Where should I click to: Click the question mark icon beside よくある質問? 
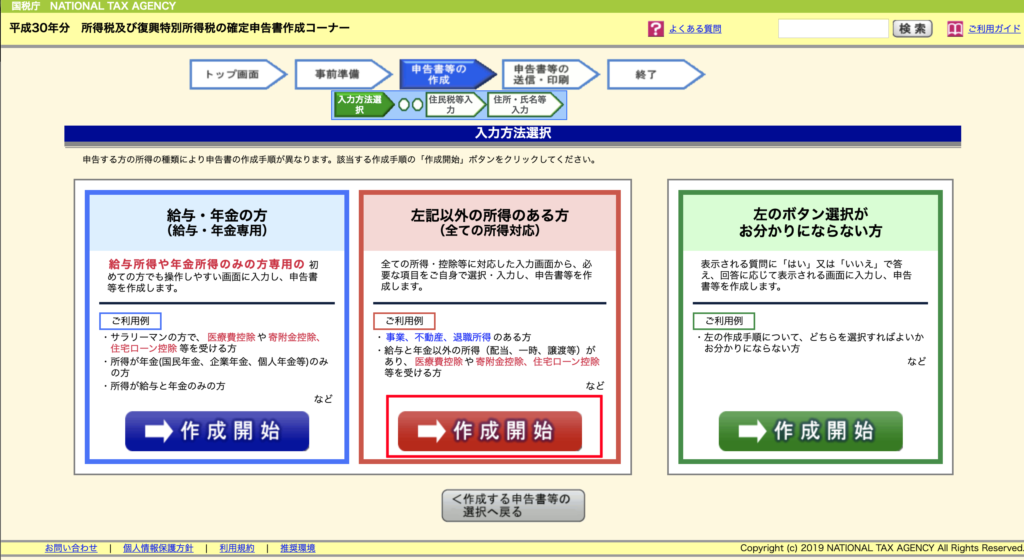point(656,29)
